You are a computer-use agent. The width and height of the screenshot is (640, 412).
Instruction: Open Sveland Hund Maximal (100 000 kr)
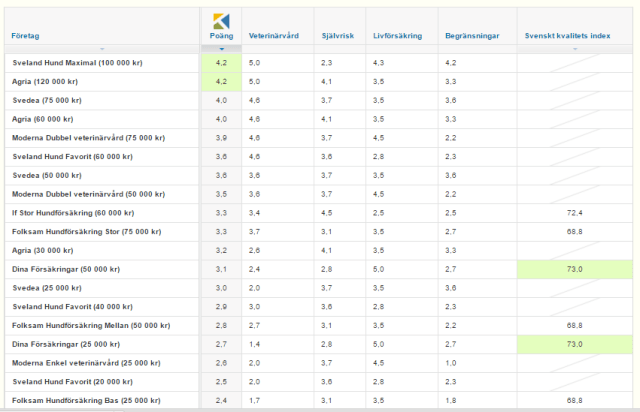click(x=77, y=62)
